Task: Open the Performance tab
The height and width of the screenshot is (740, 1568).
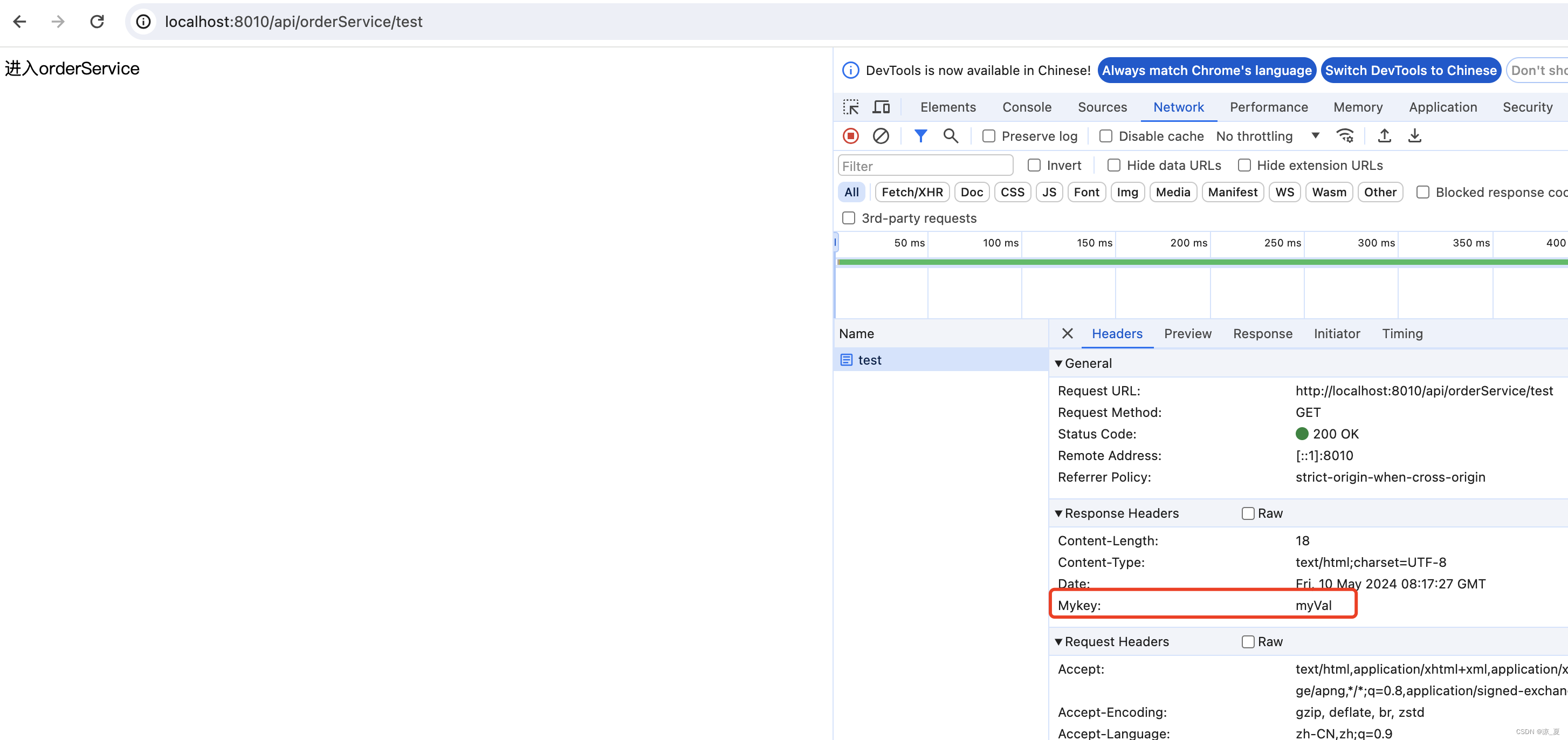Action: (1269, 107)
